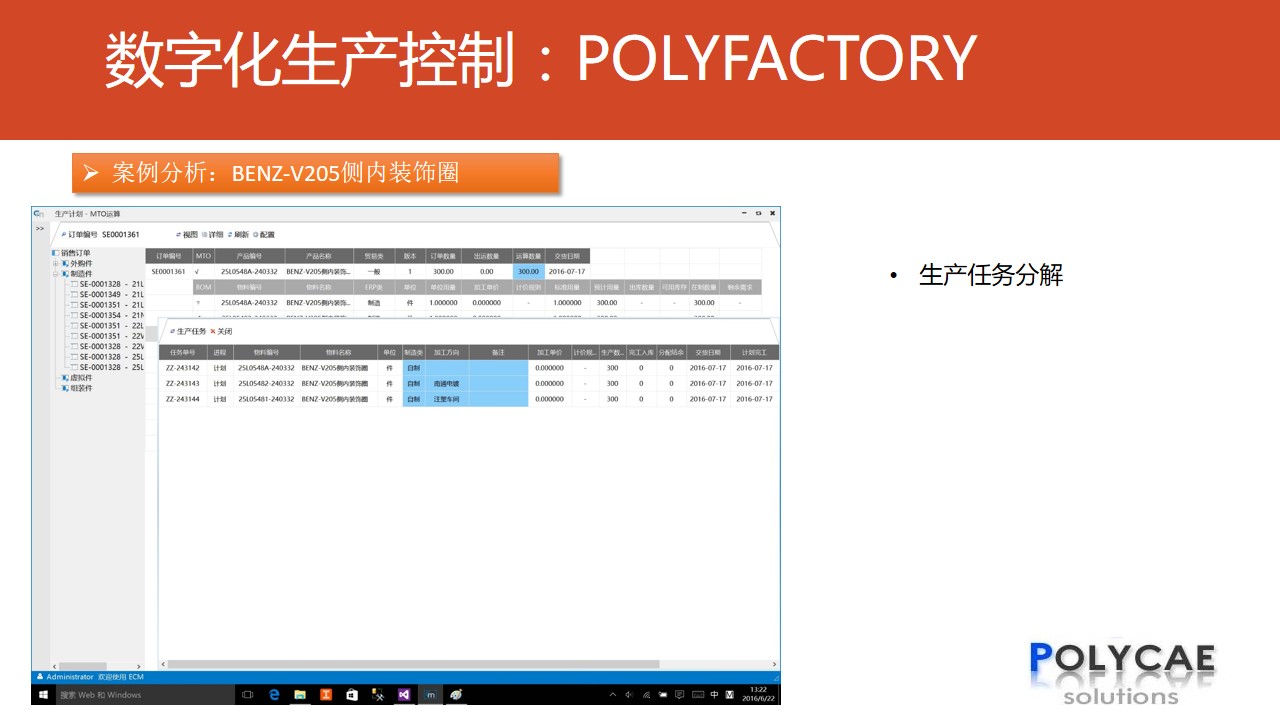Image resolution: width=1280 pixels, height=720 pixels.
Task: Click the Administrator user icon in status bar
Action: (x=40, y=677)
